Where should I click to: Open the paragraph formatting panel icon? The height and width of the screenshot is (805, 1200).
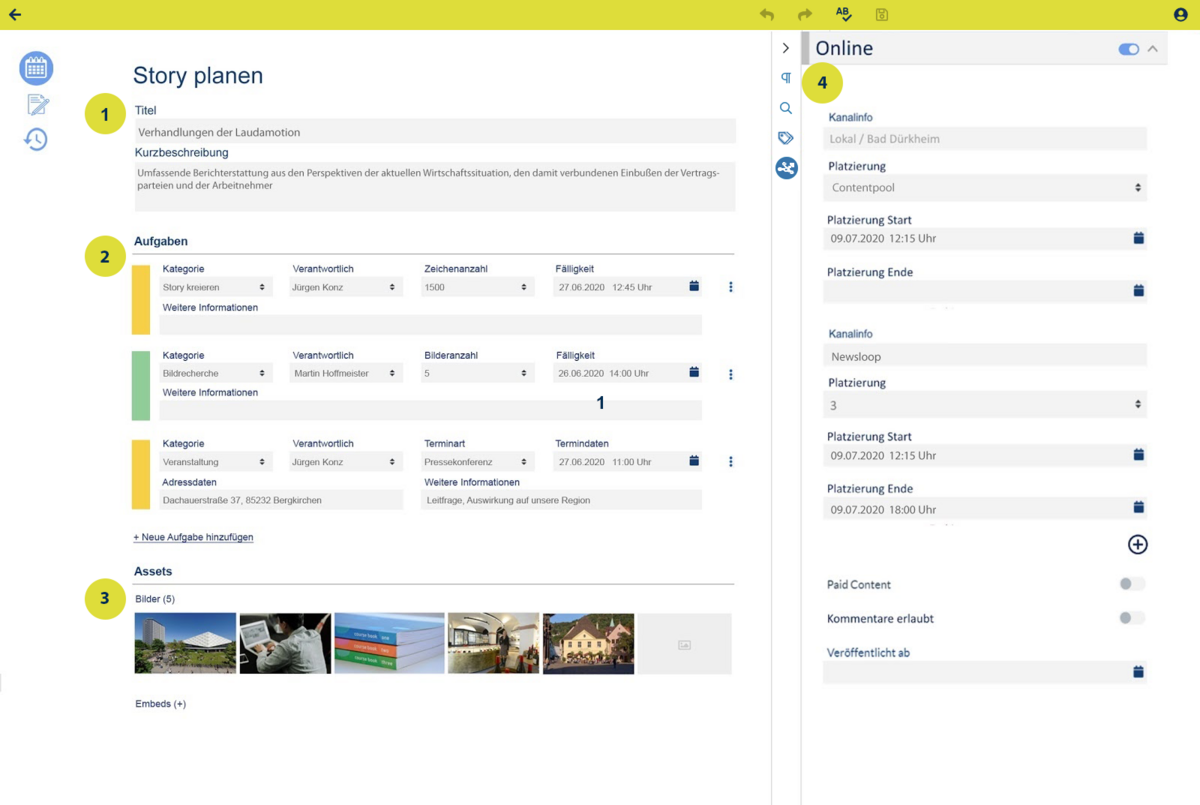pyautogui.click(x=786, y=78)
